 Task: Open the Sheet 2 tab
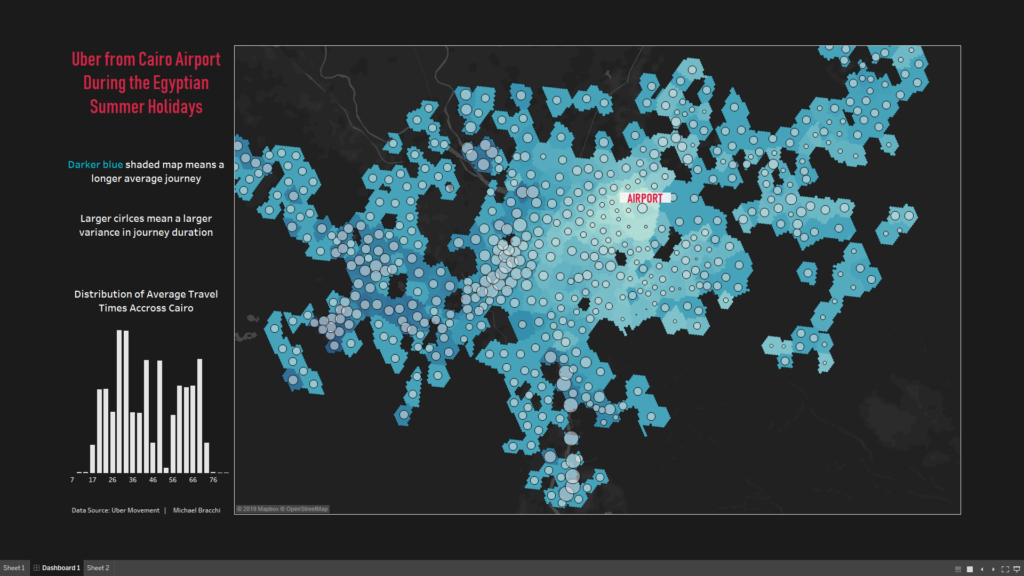coord(98,568)
